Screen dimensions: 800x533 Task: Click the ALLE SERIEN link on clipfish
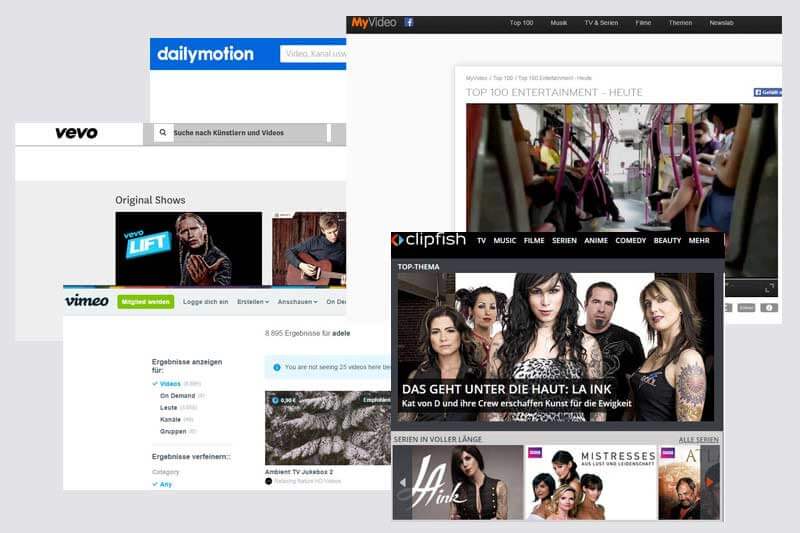tap(698, 440)
